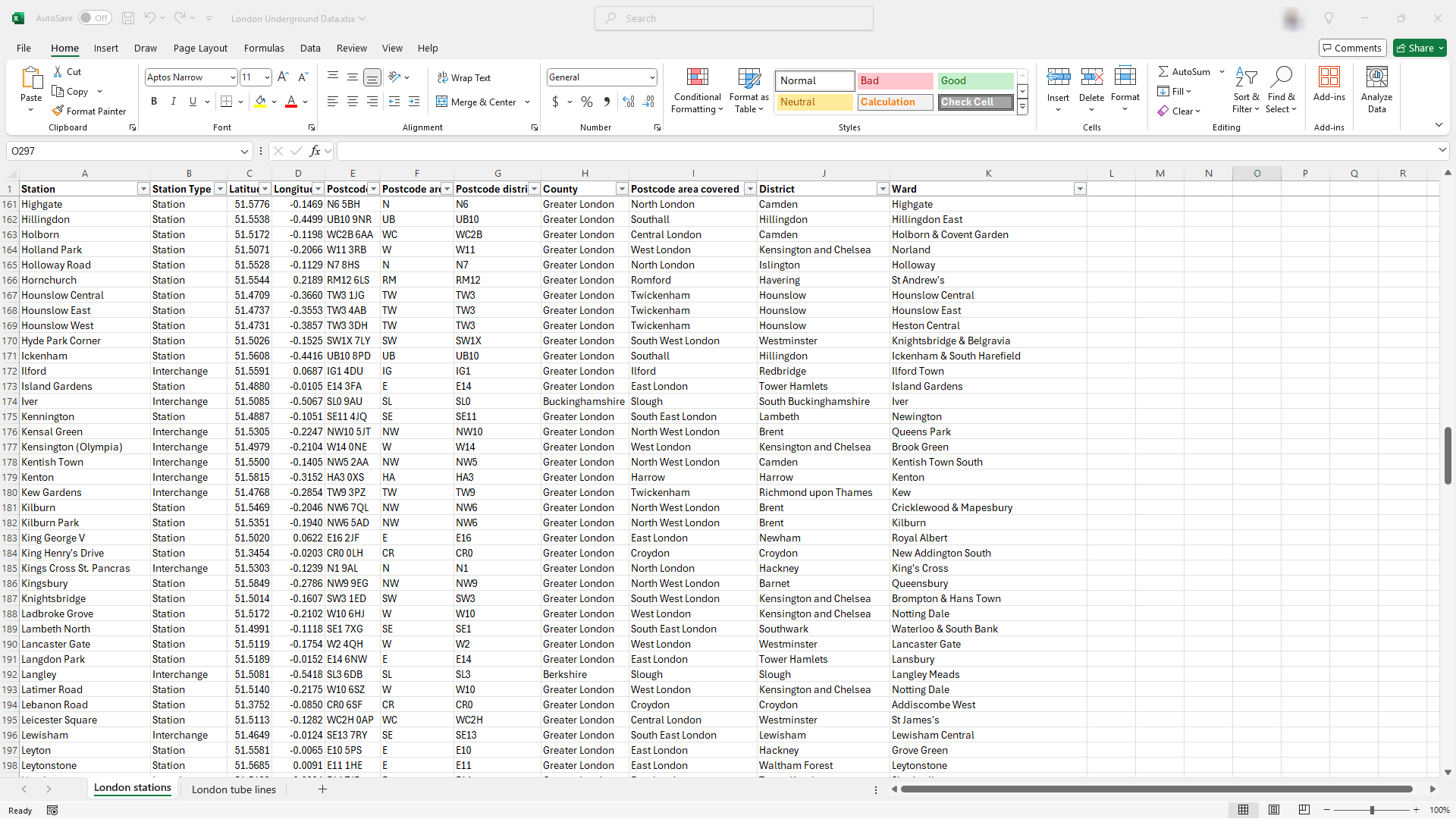Open the Page Layout ribbon tab
Screen dimensions: 1456x819
coord(200,48)
